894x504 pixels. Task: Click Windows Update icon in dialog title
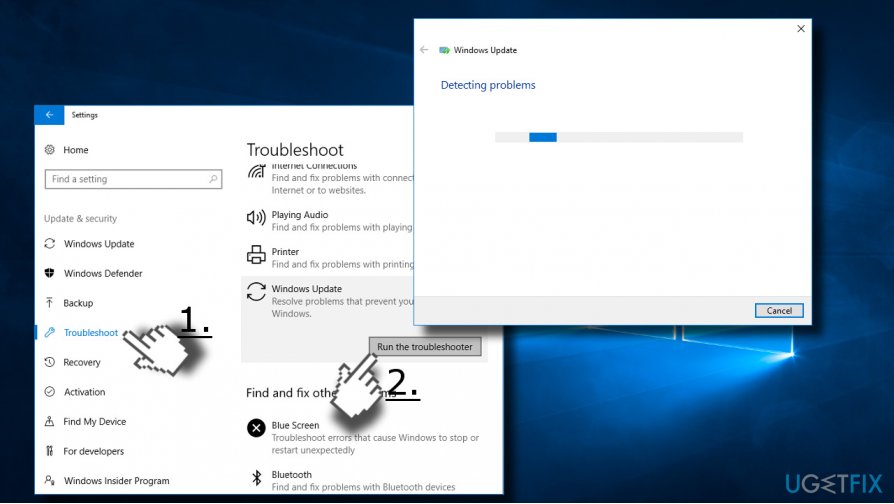[x=444, y=50]
